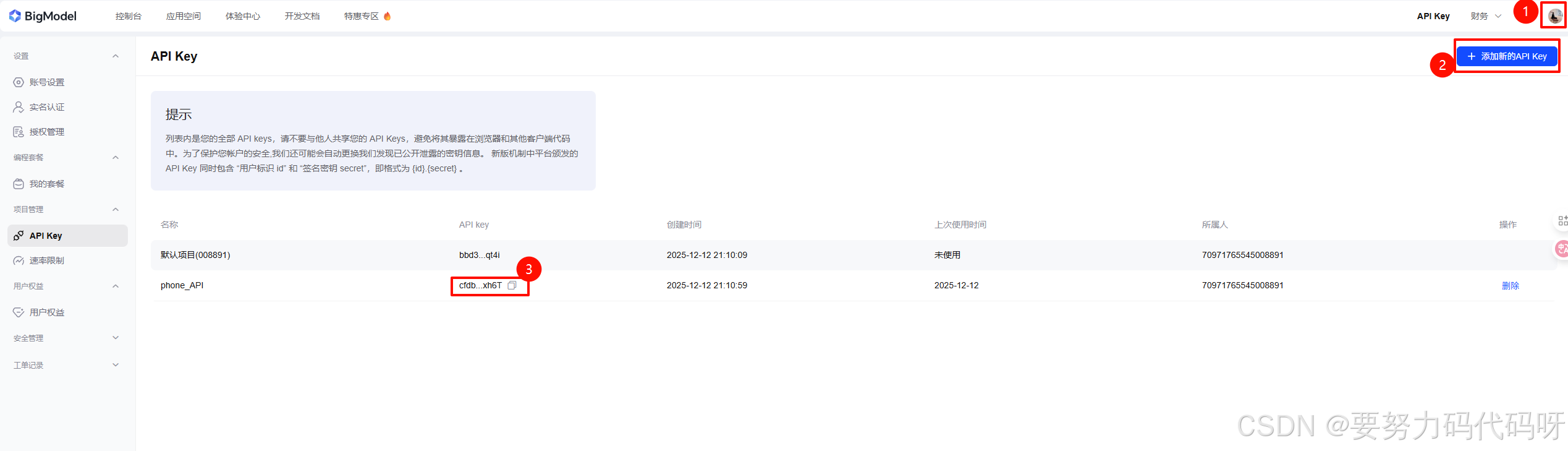Screen dimensions: 1568x451
Task: Open 特惠专区 in the top navigation
Action: 362,16
